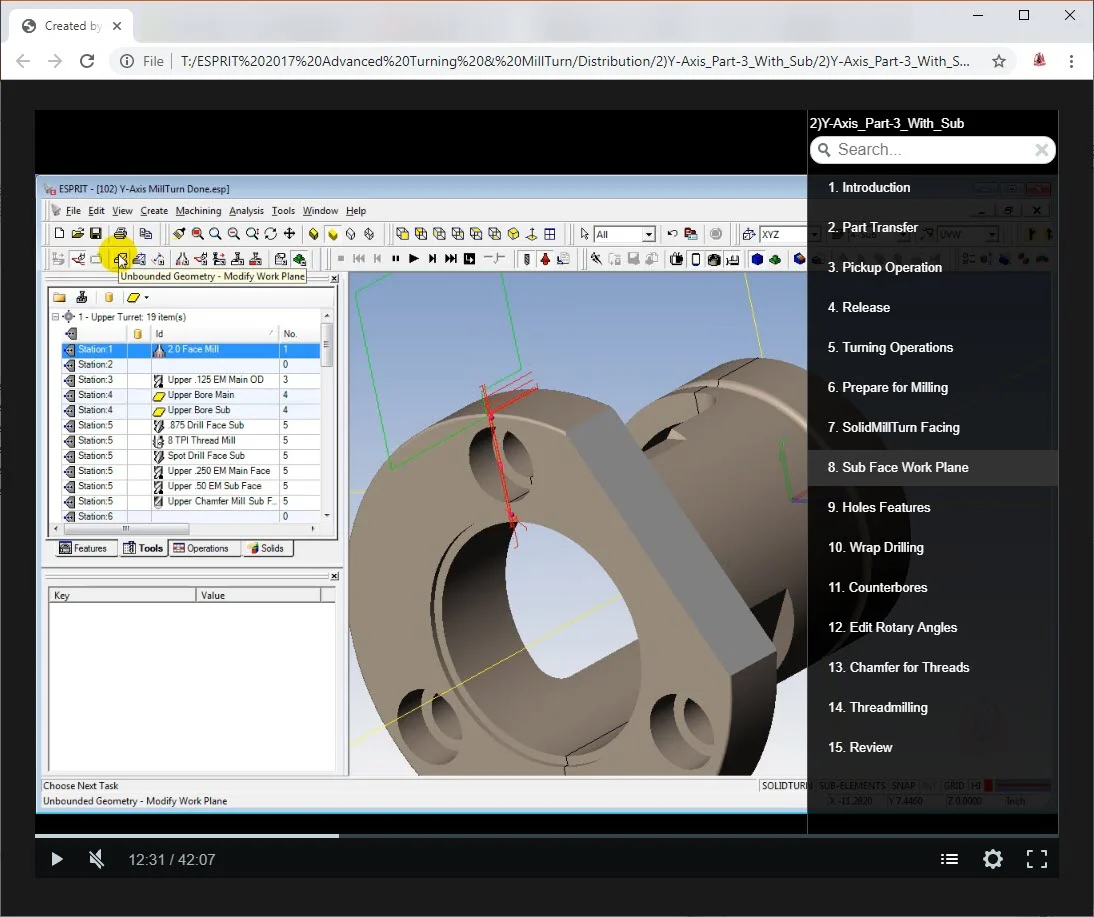
Task: Switch to the Operations tab
Action: tap(202, 549)
